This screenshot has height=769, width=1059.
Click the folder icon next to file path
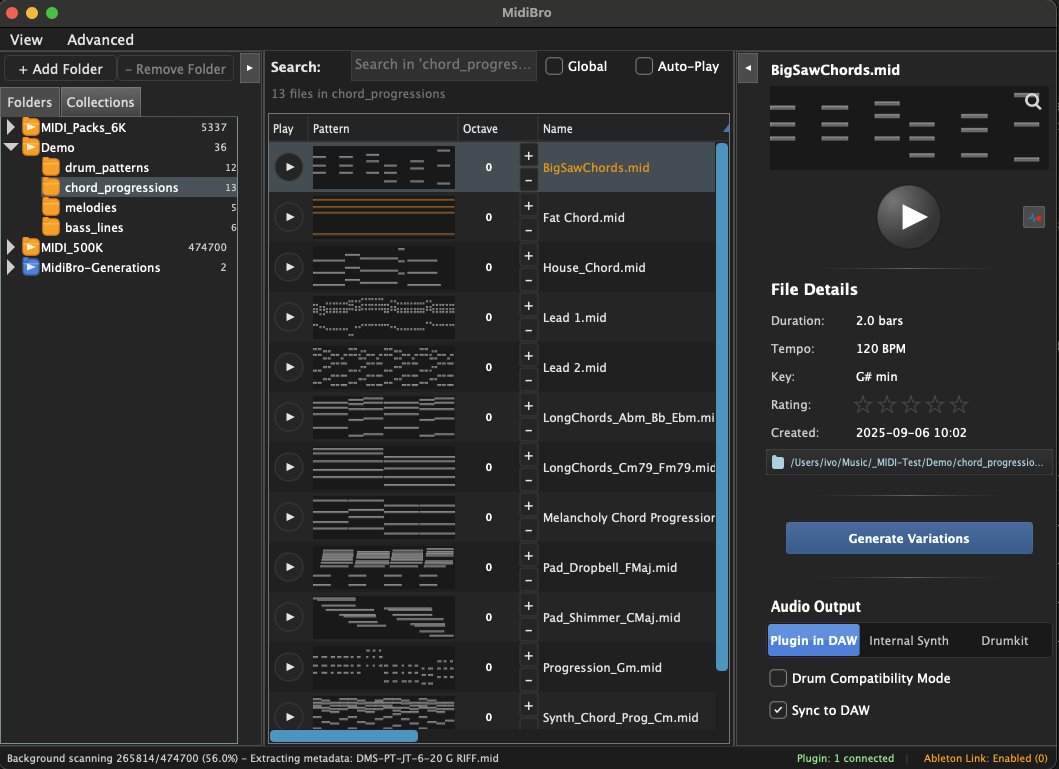pyautogui.click(x=778, y=463)
